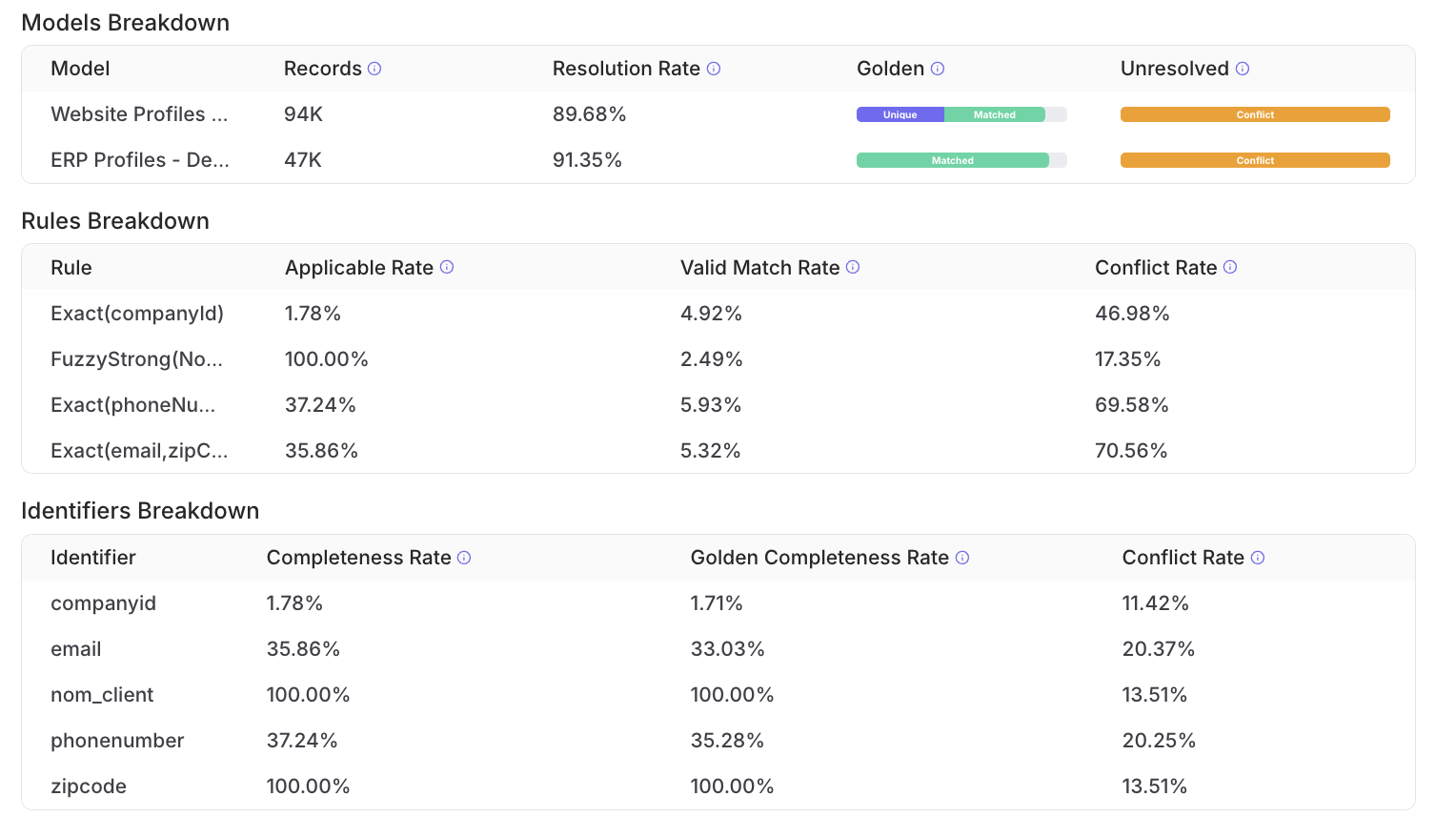Click the 69.58% conflict rate value

pos(1131,405)
